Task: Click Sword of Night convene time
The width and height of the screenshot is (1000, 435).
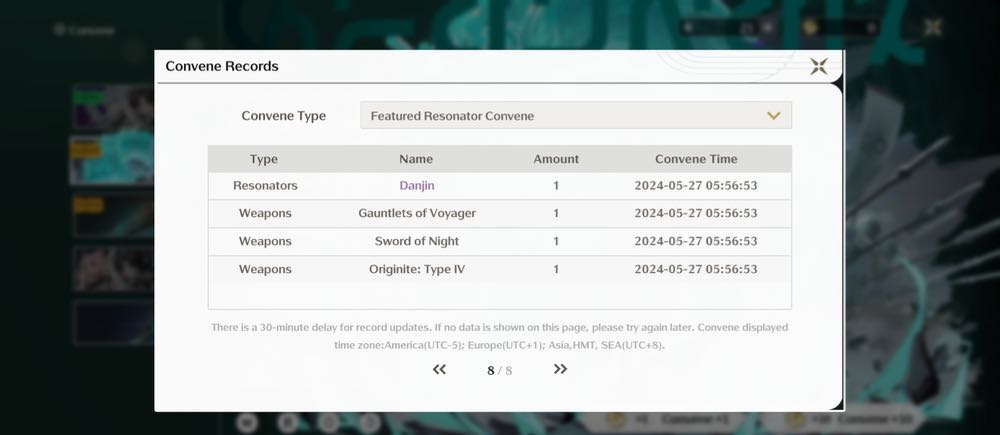Action: pyautogui.click(x=696, y=241)
